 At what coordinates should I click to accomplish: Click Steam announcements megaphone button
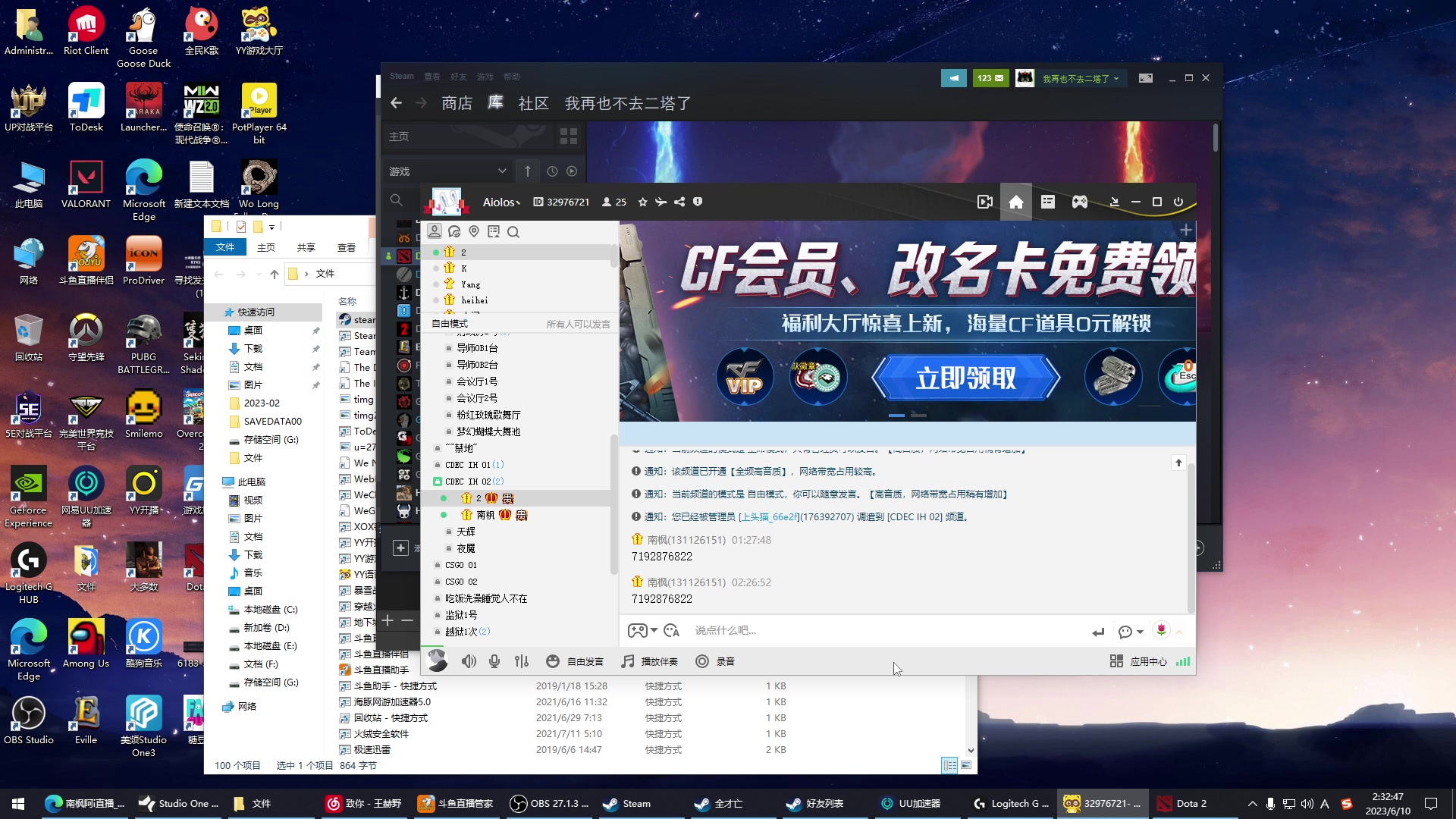[x=954, y=78]
